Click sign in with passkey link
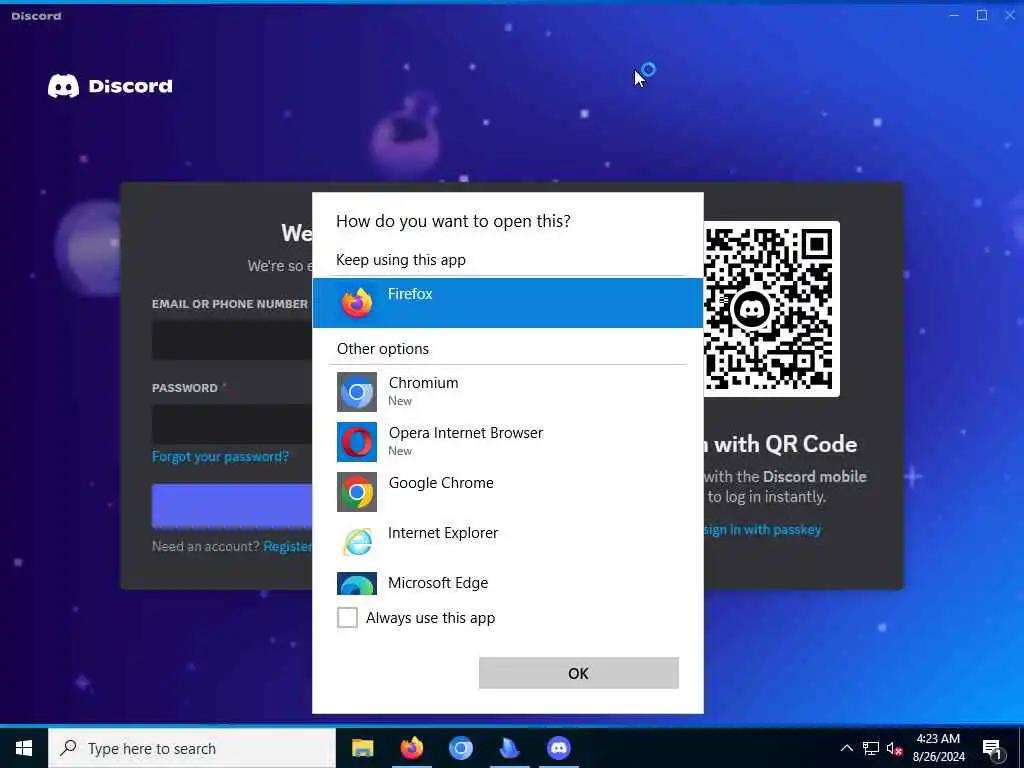 tap(762, 530)
